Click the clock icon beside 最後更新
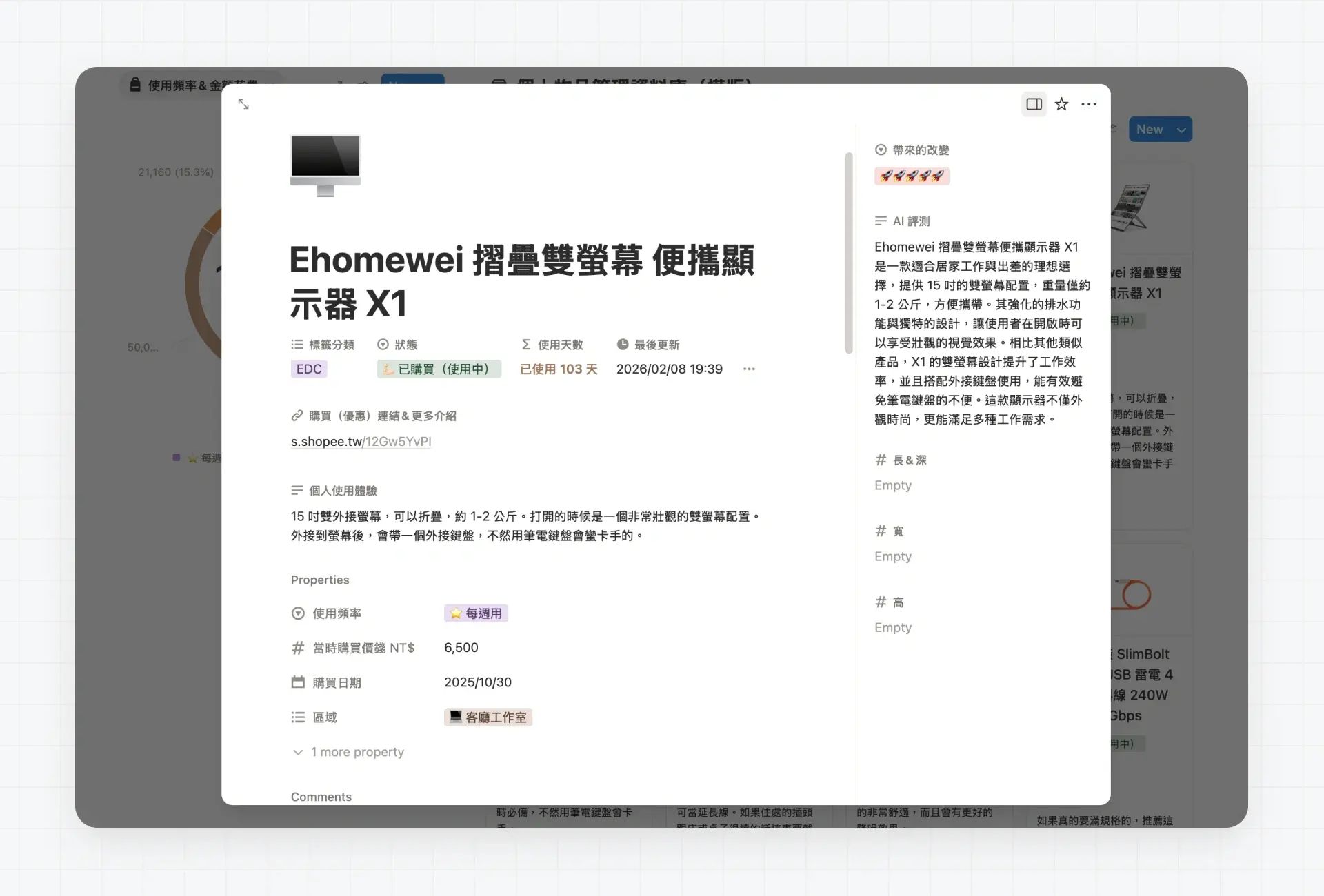Viewport: 1324px width, 896px height. tap(623, 345)
